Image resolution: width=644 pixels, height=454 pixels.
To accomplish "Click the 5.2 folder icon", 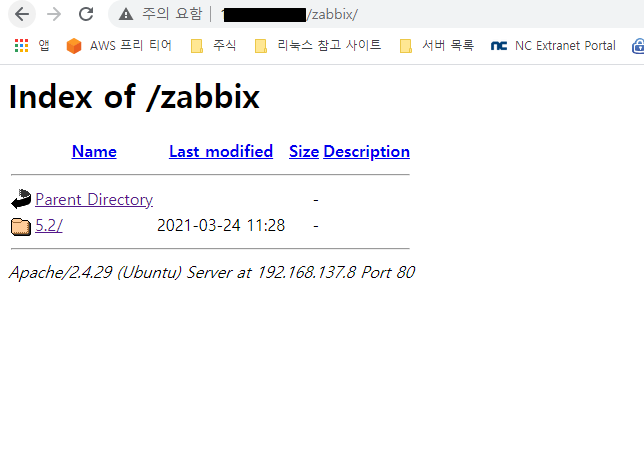I will [21, 226].
